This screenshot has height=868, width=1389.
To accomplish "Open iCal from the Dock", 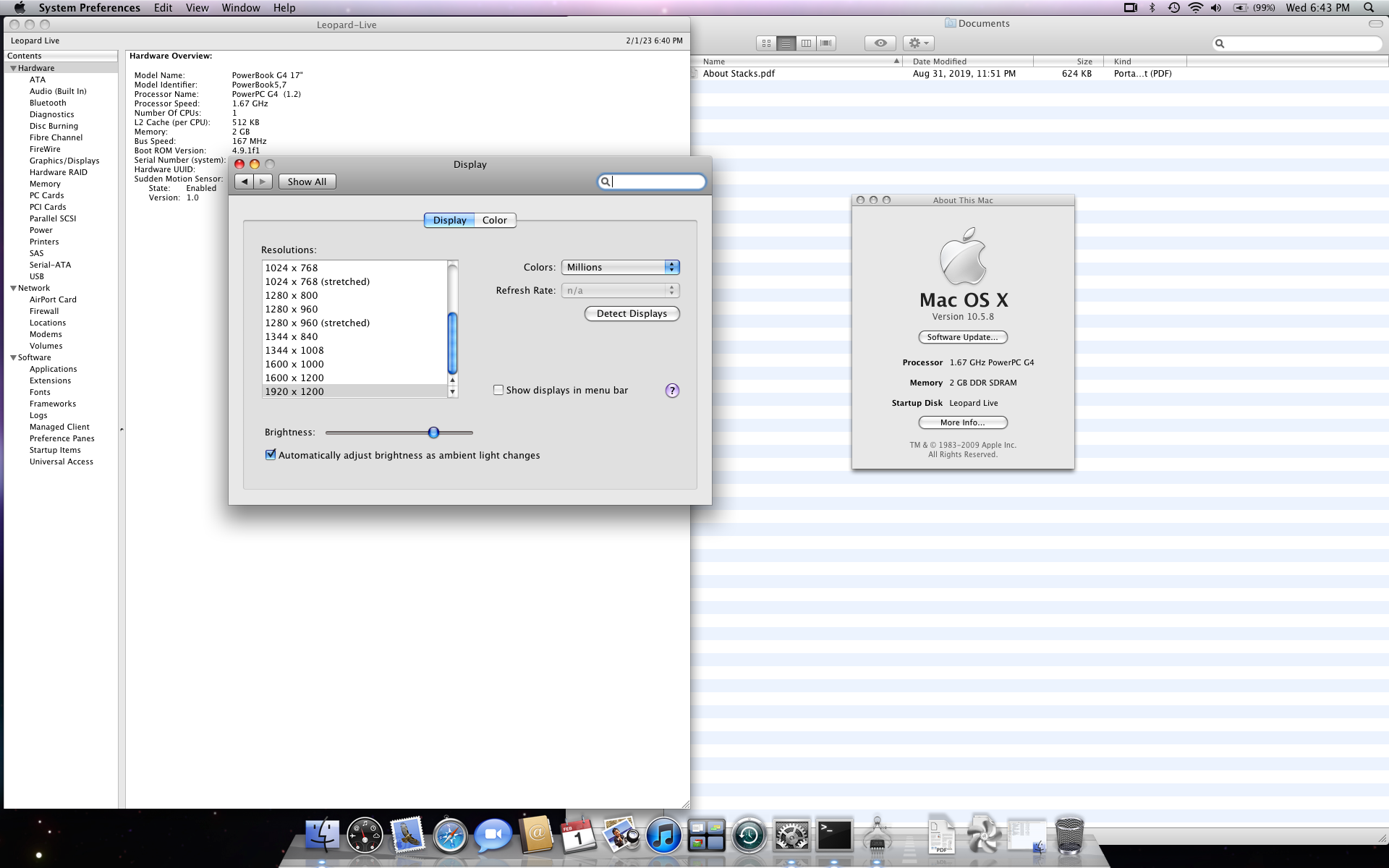I will click(579, 835).
